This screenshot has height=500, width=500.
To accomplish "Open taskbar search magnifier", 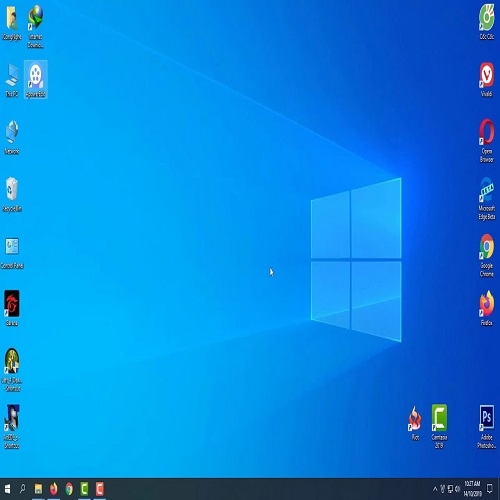I will 22,489.
